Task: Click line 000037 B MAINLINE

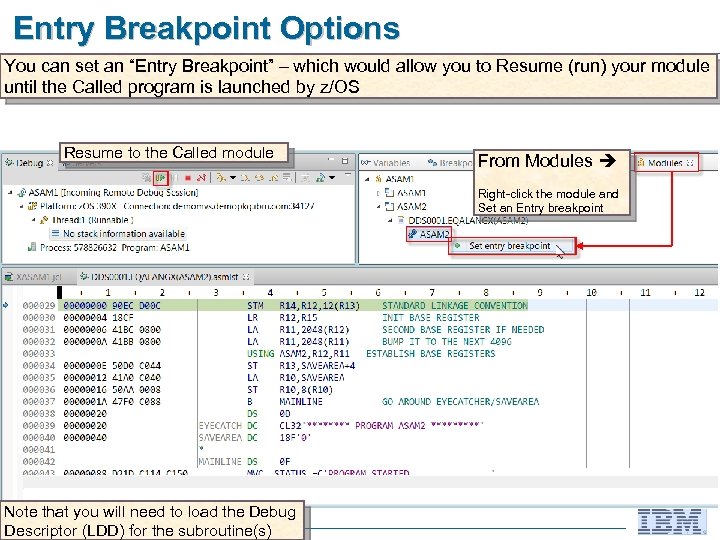Action: point(285,401)
